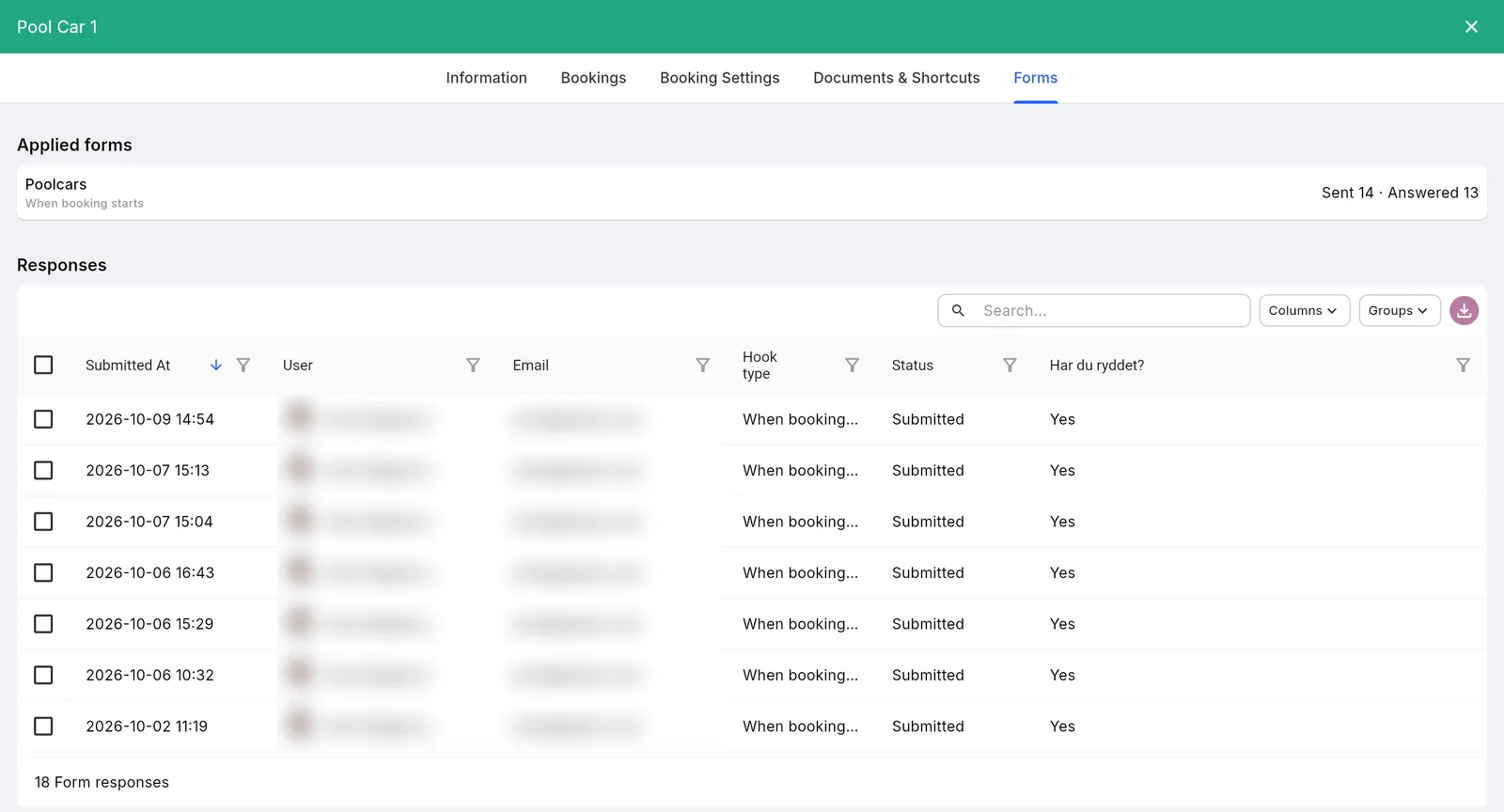This screenshot has width=1504, height=812.
Task: Open the Bookings tab
Action: (593, 78)
